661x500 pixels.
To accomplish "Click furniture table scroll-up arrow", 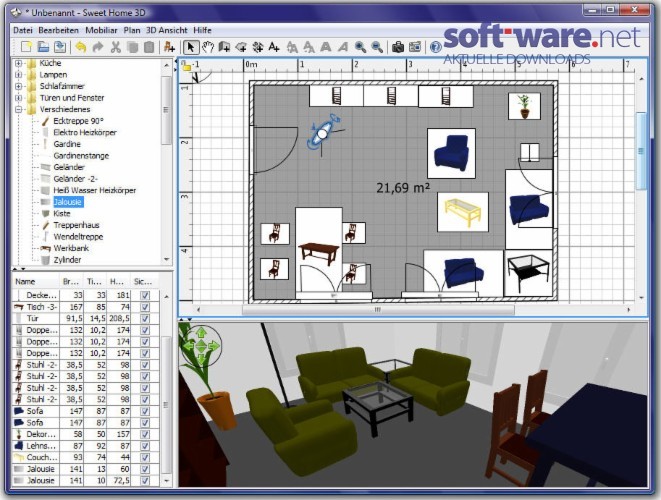I will click(x=167, y=296).
